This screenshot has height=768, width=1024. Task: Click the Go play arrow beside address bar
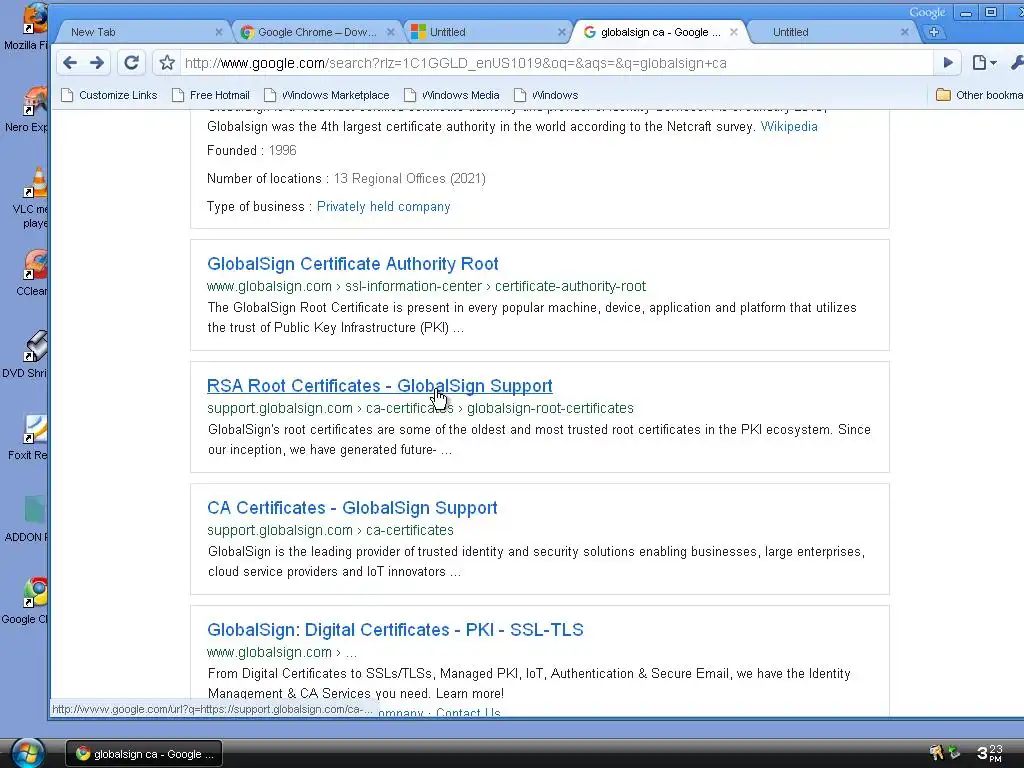pyautogui.click(x=948, y=63)
